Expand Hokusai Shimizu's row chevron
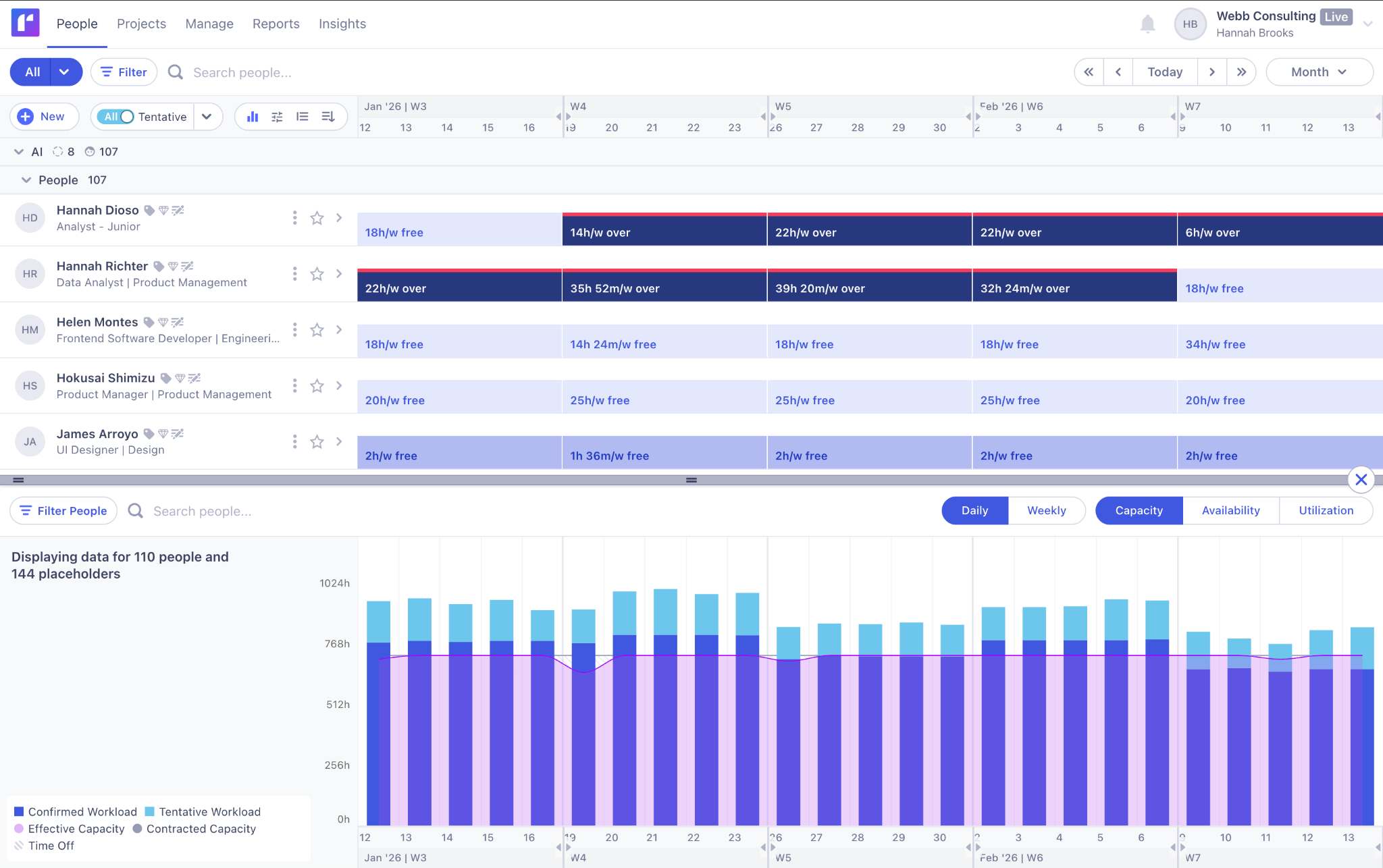The width and height of the screenshot is (1383, 868). click(x=339, y=386)
